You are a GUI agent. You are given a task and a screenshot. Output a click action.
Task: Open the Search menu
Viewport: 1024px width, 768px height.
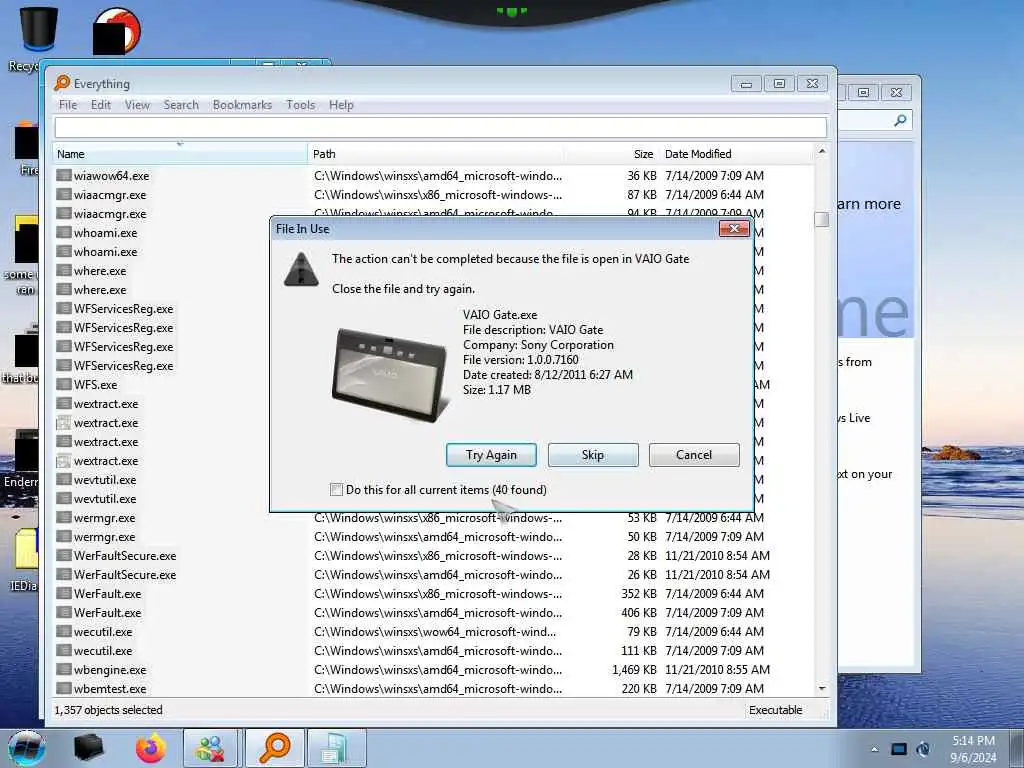[181, 104]
